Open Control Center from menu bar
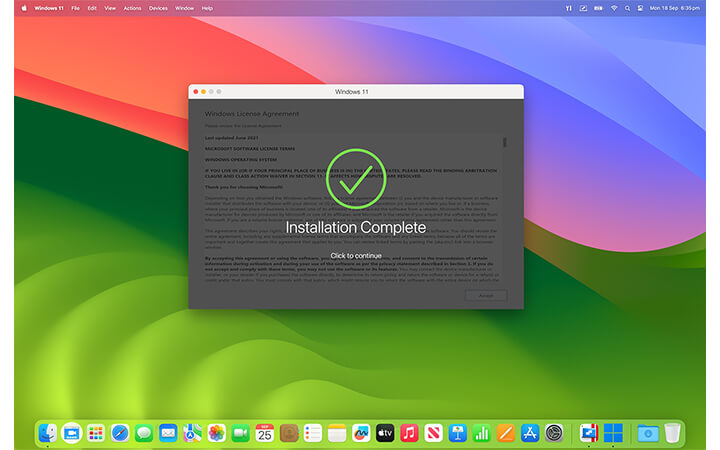Screen dimensions: 720x450 pyautogui.click(x=640, y=8)
